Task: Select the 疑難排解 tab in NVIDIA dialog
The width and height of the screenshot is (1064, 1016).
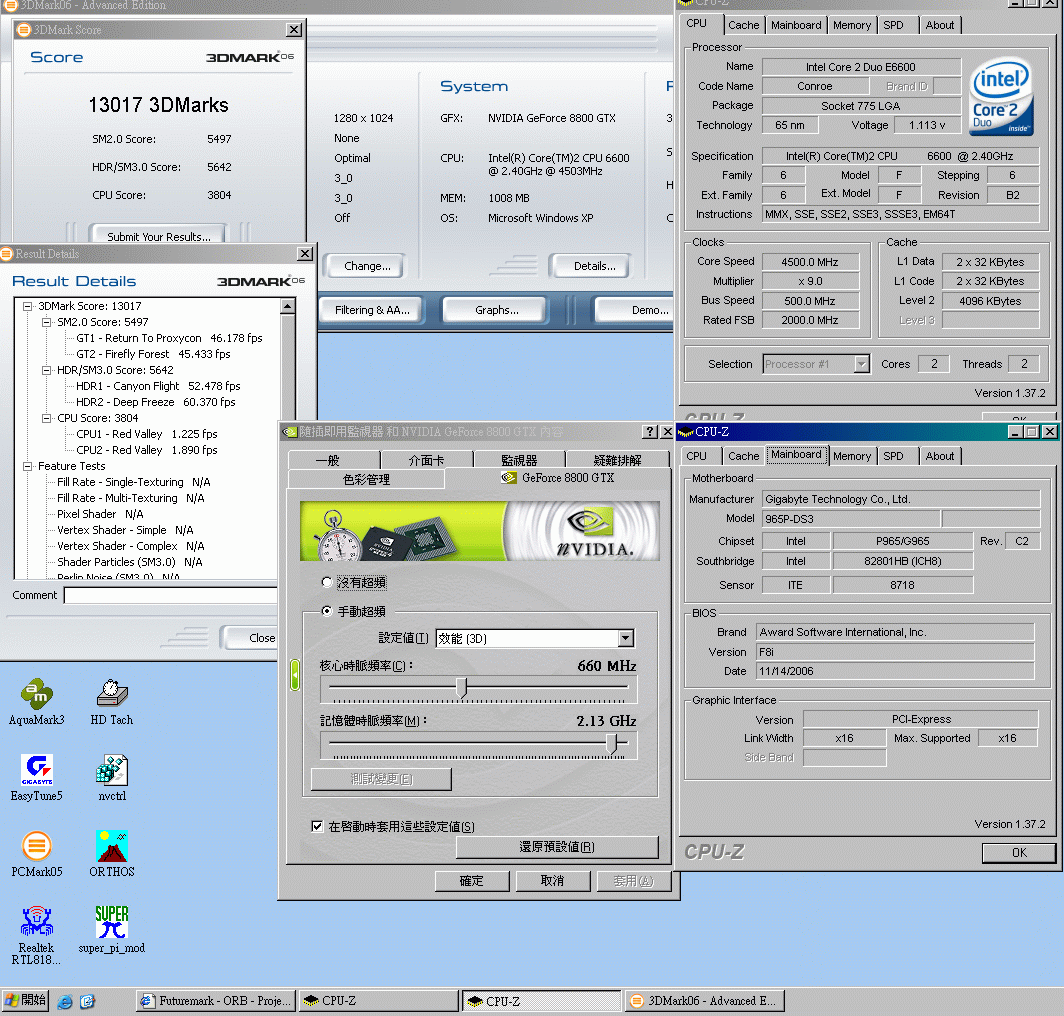Action: tap(618, 460)
